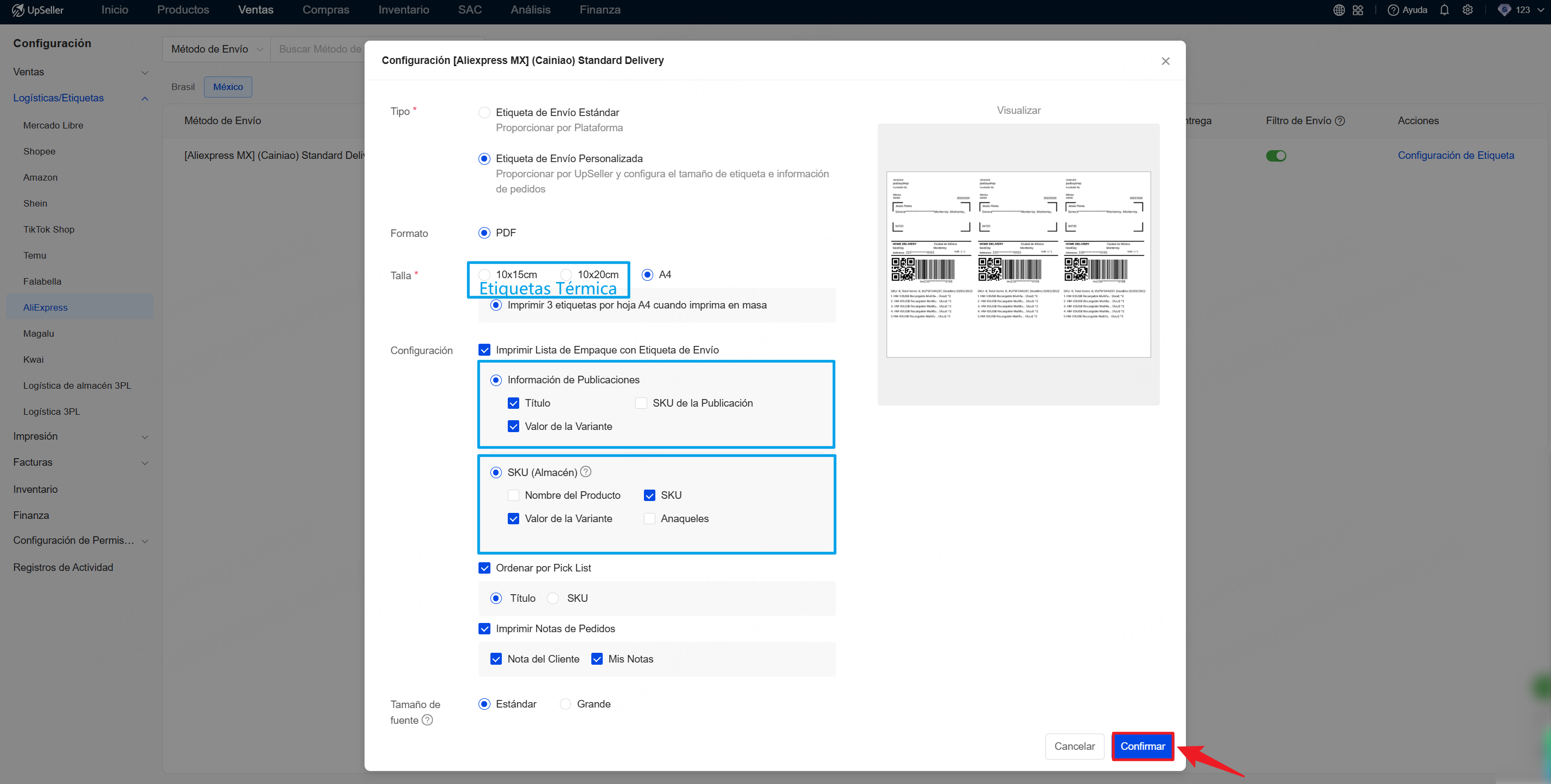Check the SKU de la Publicación box
Viewport: 1551px width, 784px height.
click(641, 403)
